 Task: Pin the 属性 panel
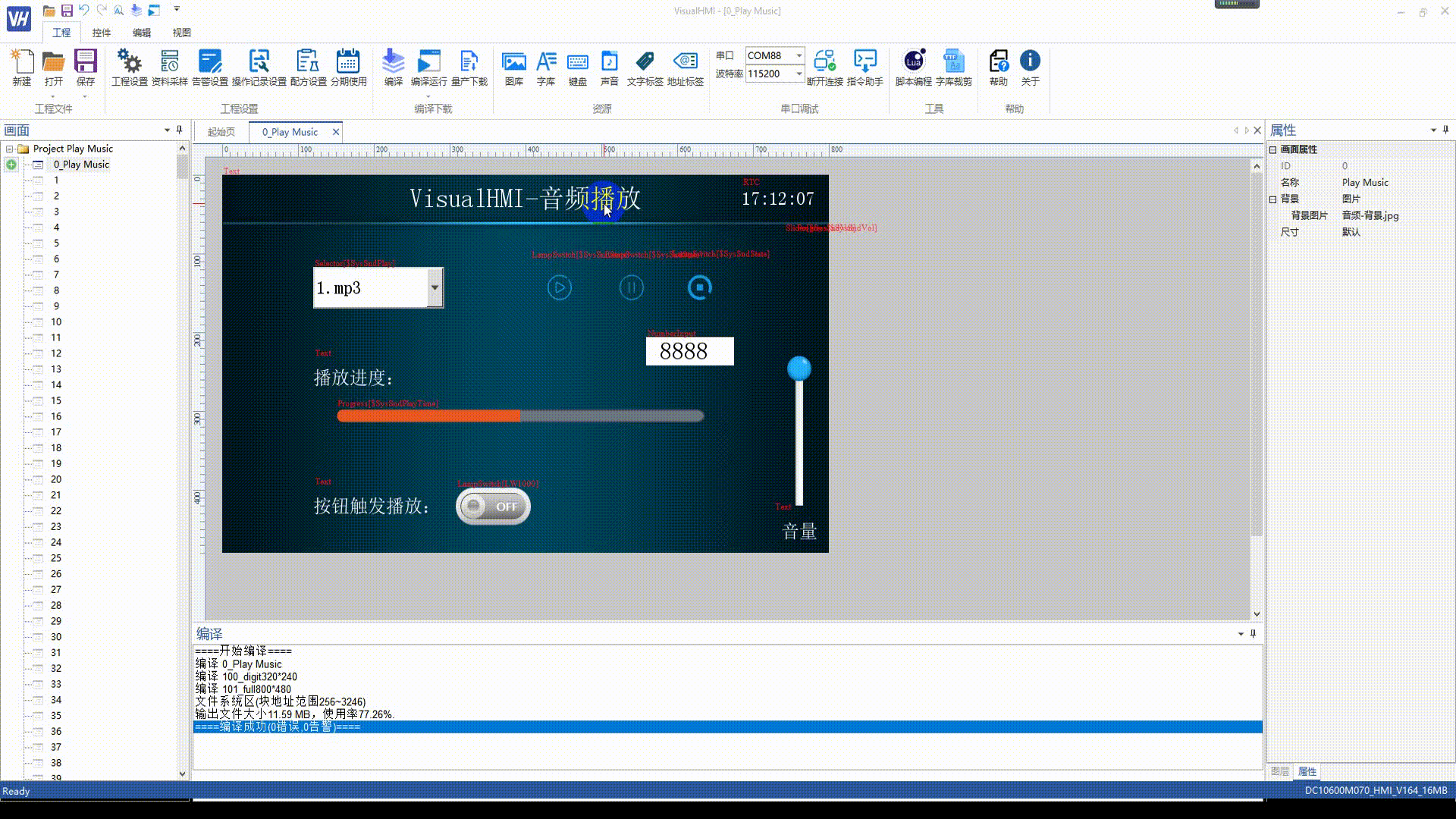pos(1445,130)
